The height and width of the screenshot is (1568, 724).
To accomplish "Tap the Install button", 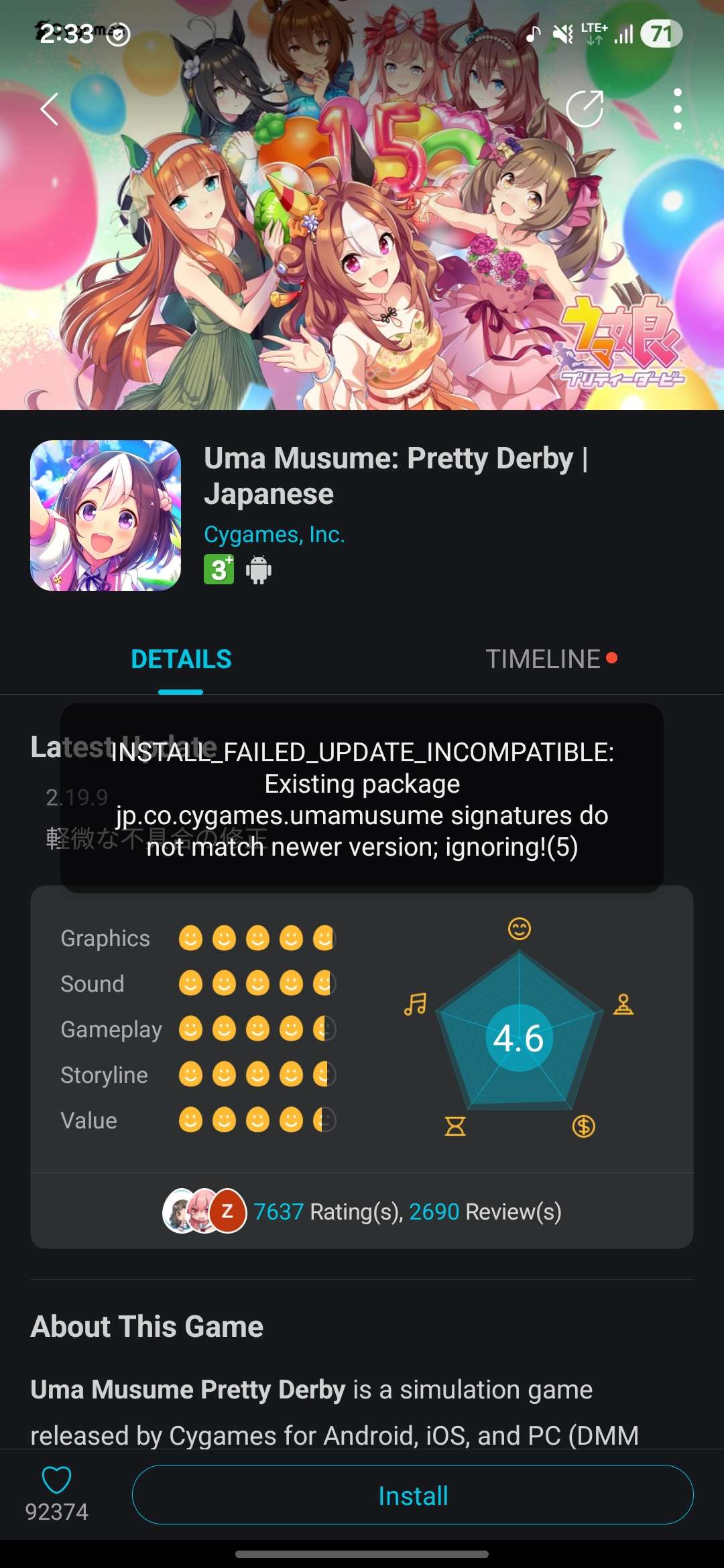I will [x=413, y=1495].
